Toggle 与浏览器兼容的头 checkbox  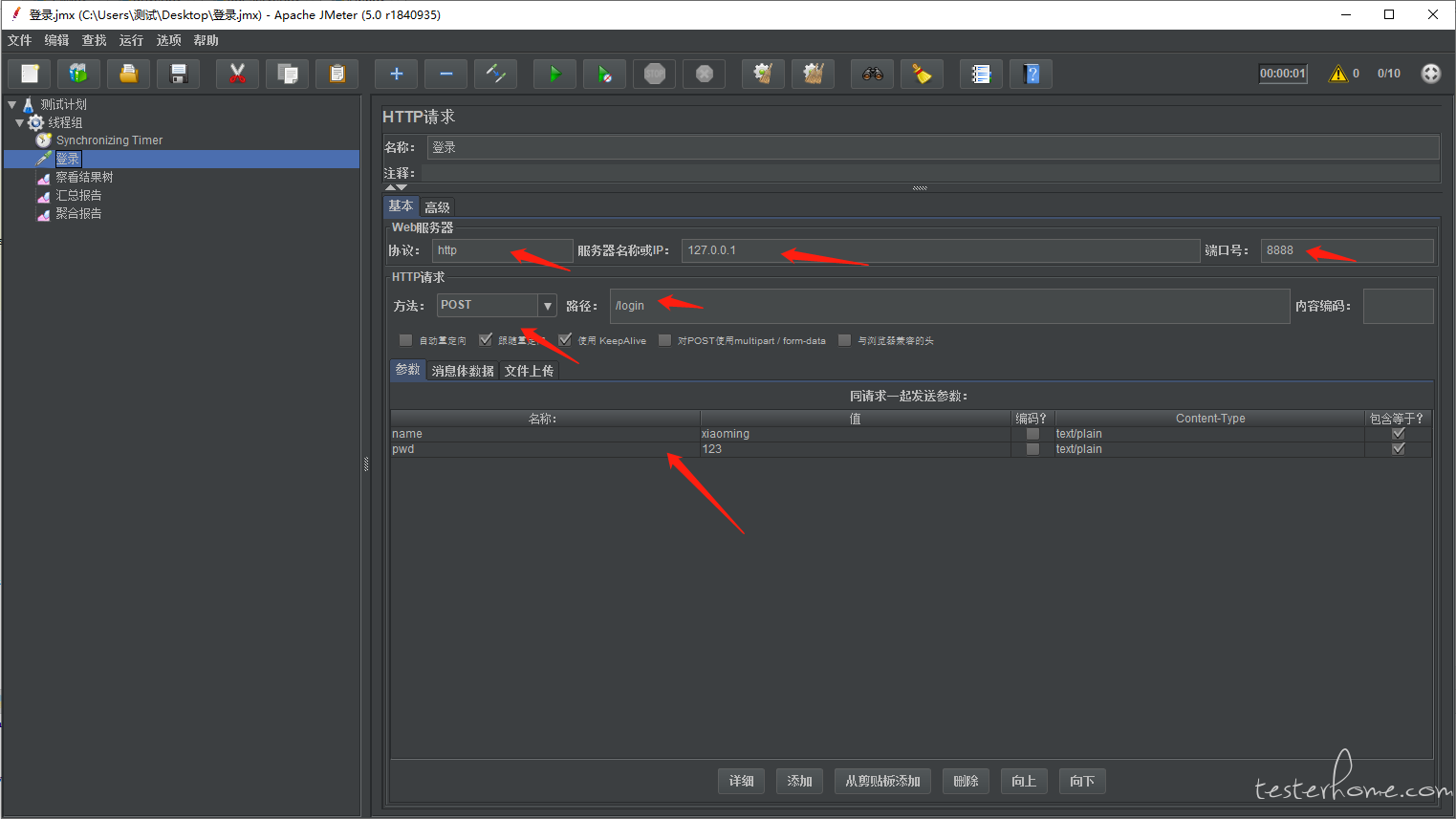tap(844, 340)
